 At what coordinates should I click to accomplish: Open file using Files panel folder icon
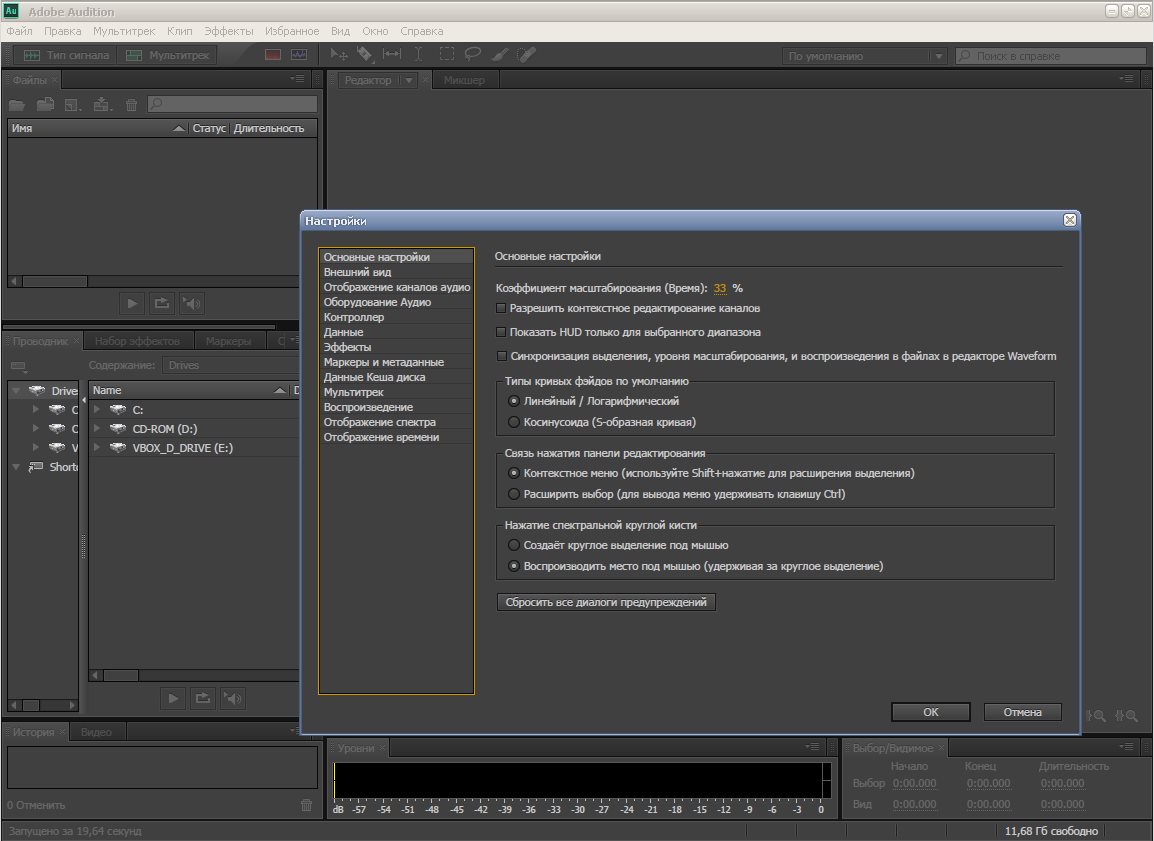(17, 104)
